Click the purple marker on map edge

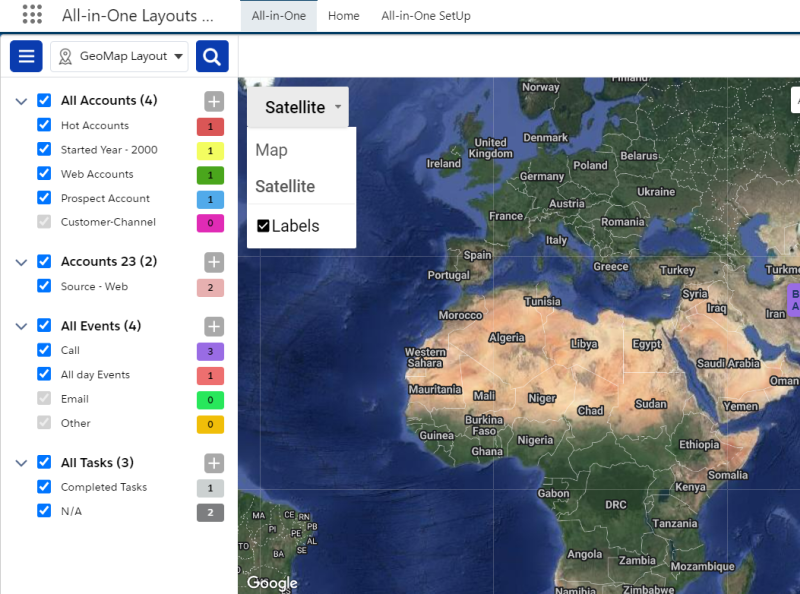[793, 300]
